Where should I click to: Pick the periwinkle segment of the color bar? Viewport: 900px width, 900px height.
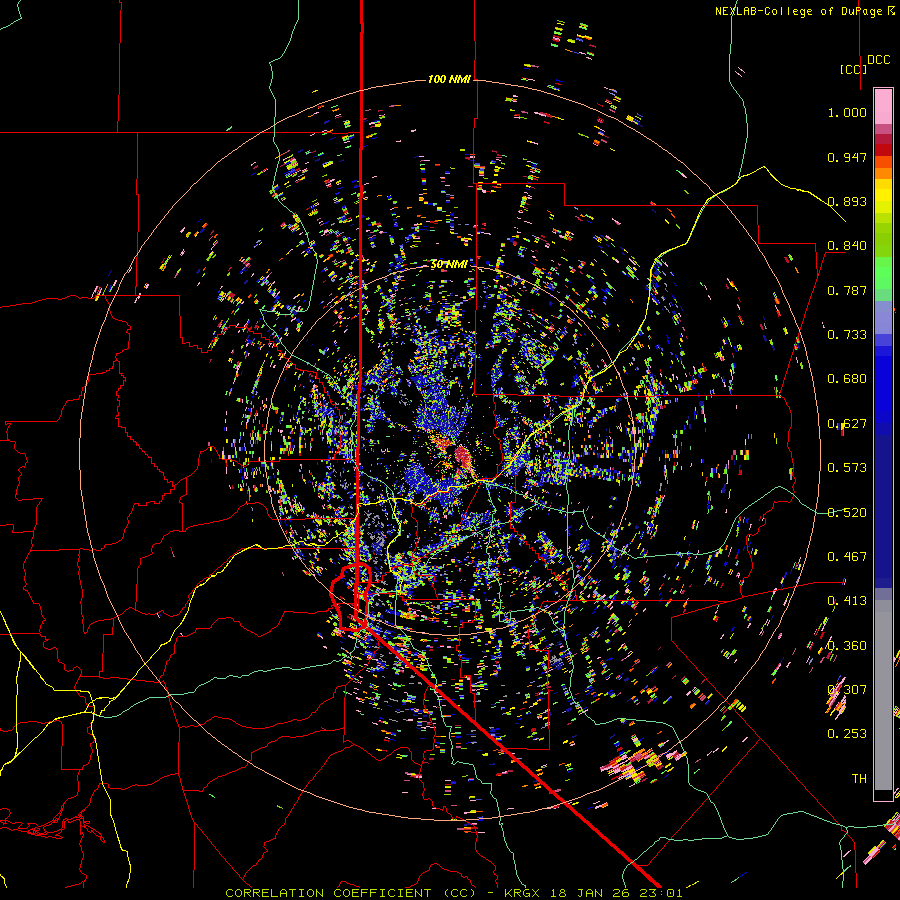(x=883, y=319)
